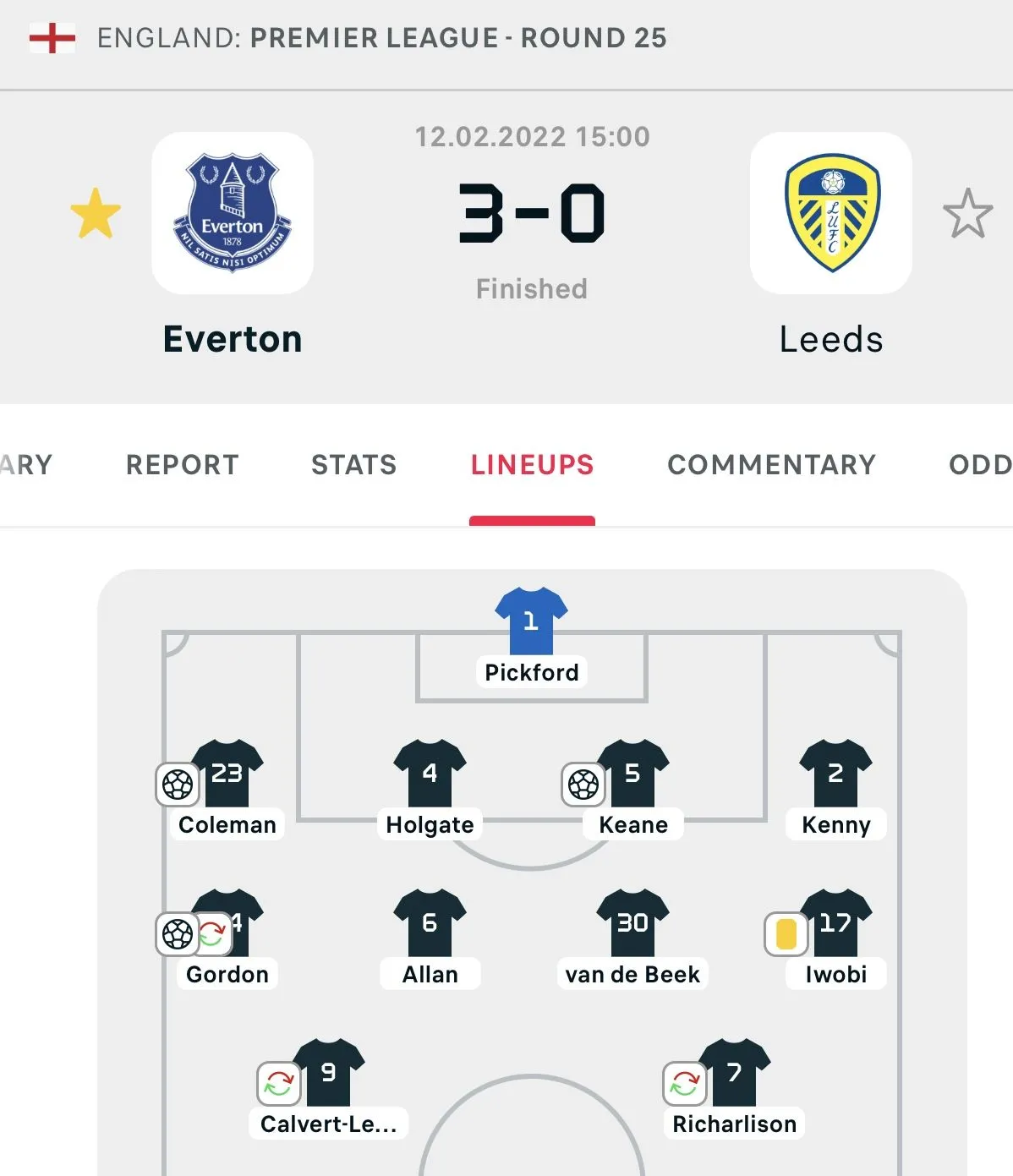Screen dimensions: 1013x1176
Task: Open the Leeds club crest
Action: tap(831, 213)
